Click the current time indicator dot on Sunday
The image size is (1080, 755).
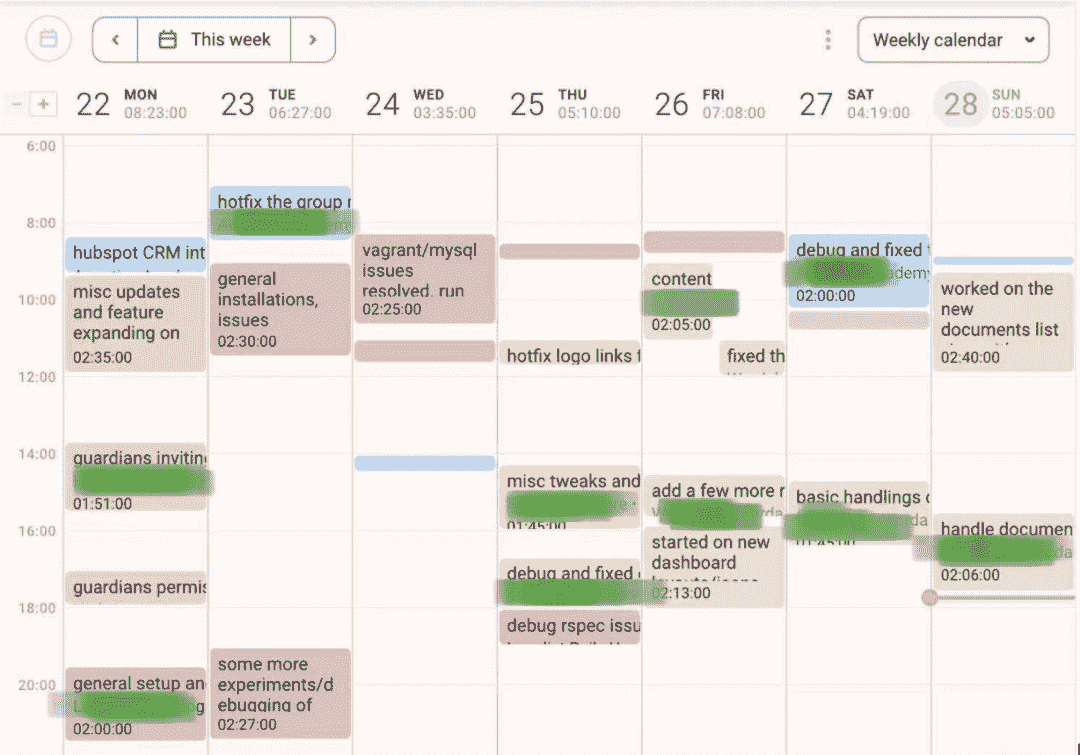[x=930, y=597]
